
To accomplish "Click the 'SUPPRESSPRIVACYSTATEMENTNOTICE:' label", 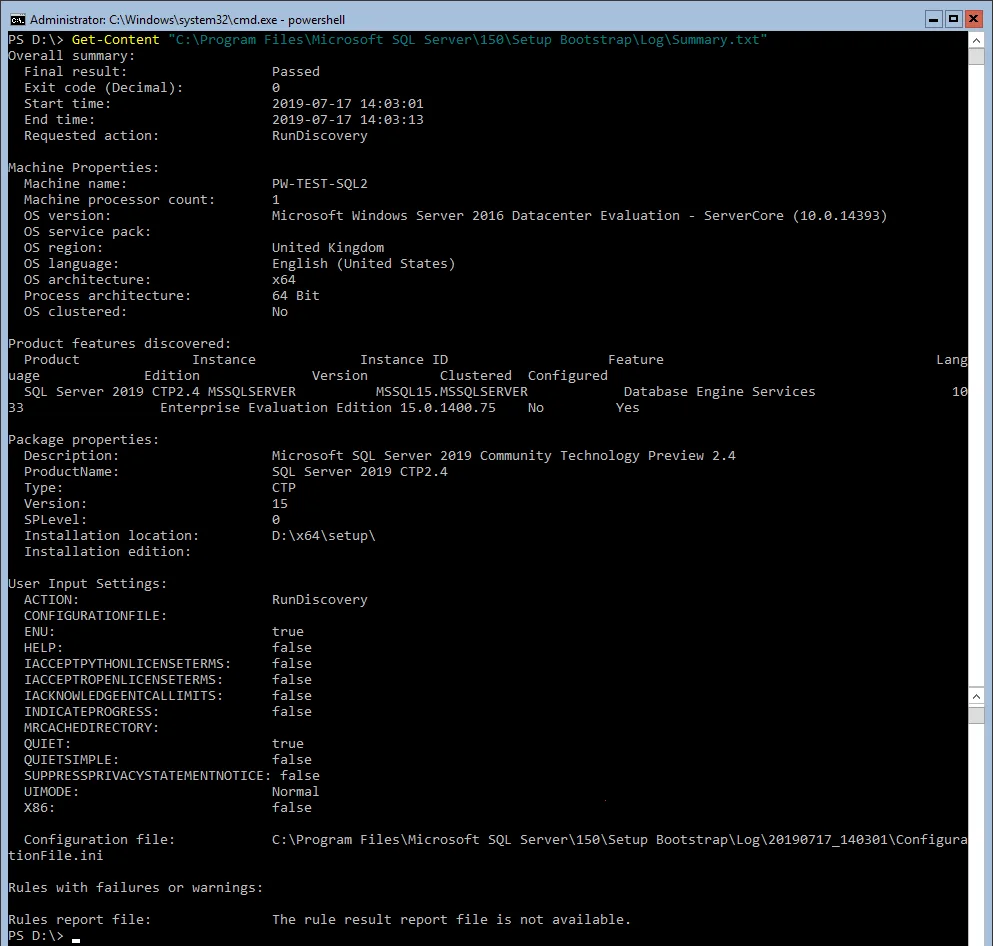I will tap(147, 776).
